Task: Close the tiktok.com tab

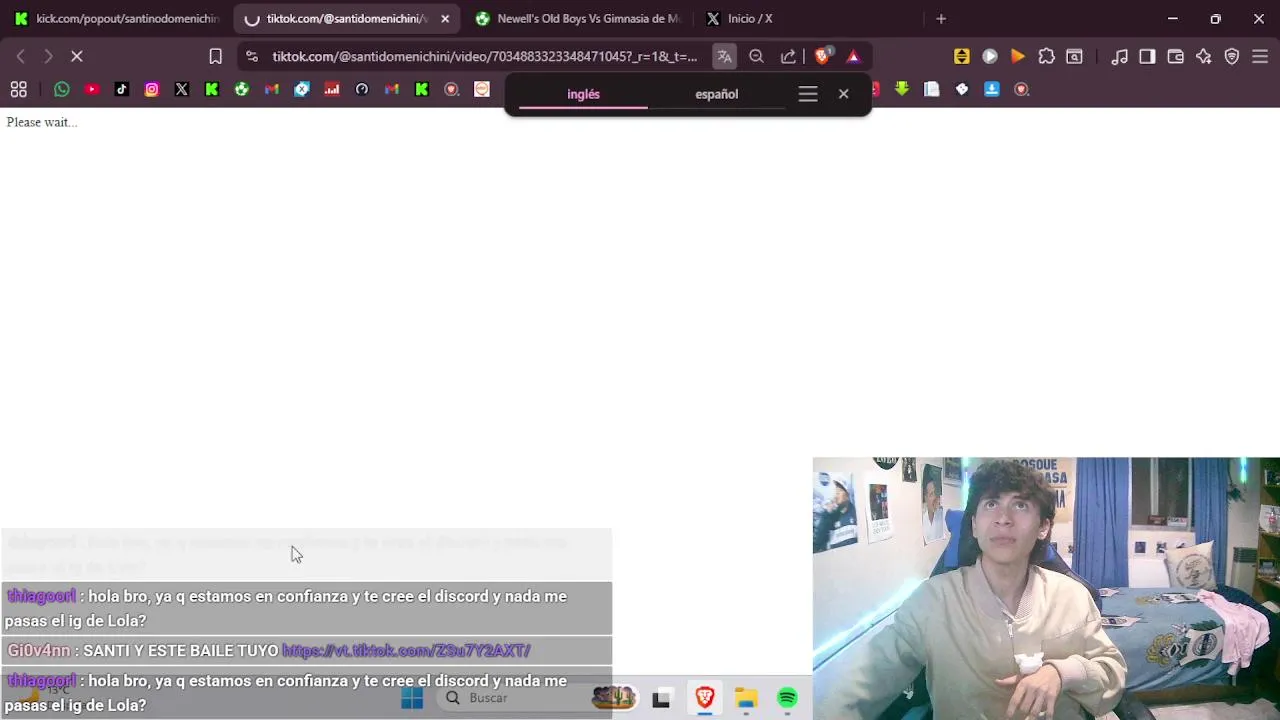Action: (445, 19)
